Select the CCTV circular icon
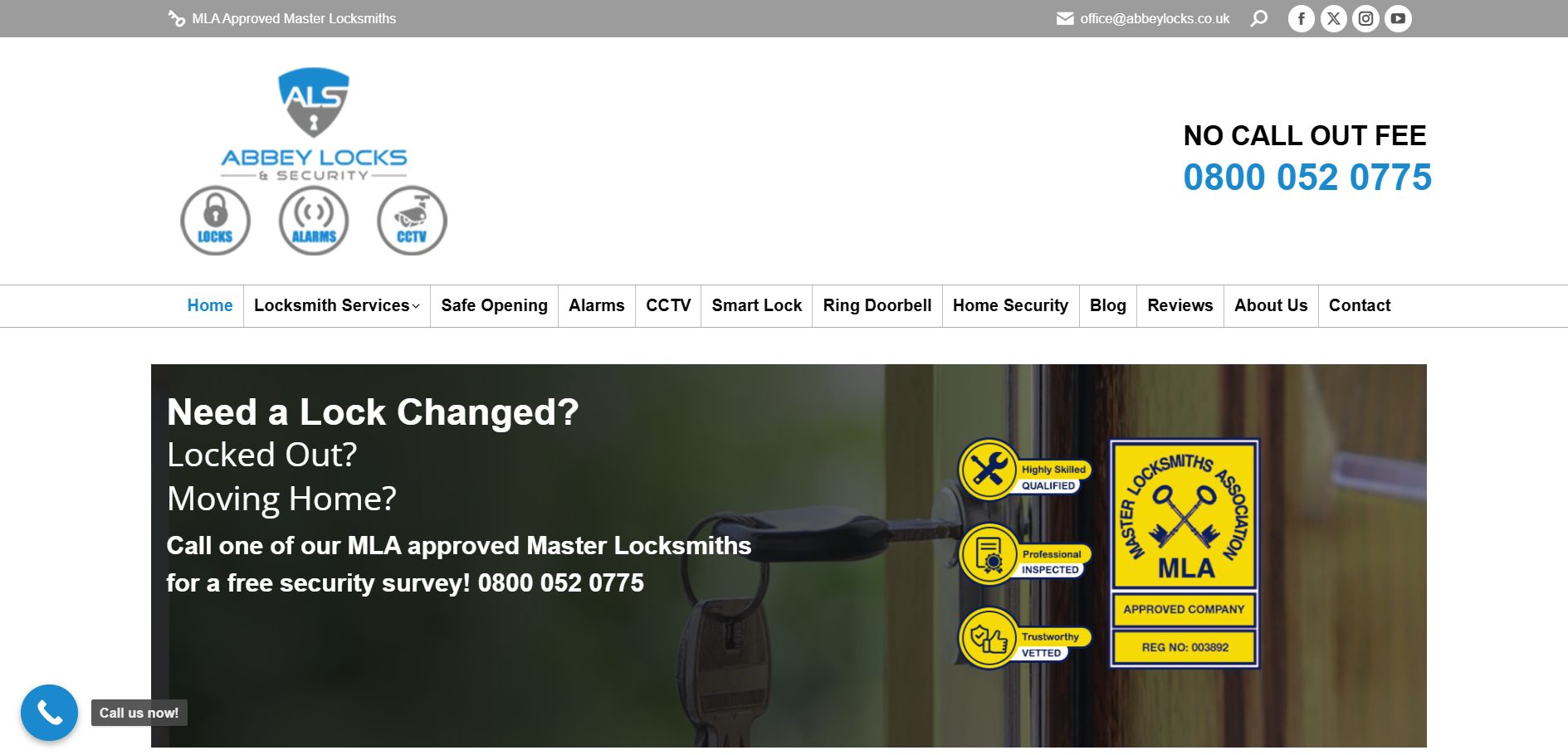The width and height of the screenshot is (1568, 755). pos(412,219)
